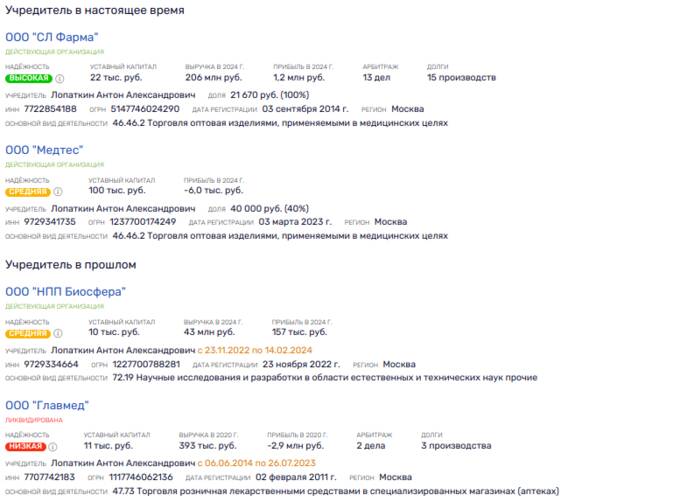Click "3 производства" debts value for Главмед
This screenshot has width=680, height=502.
[x=456, y=446]
